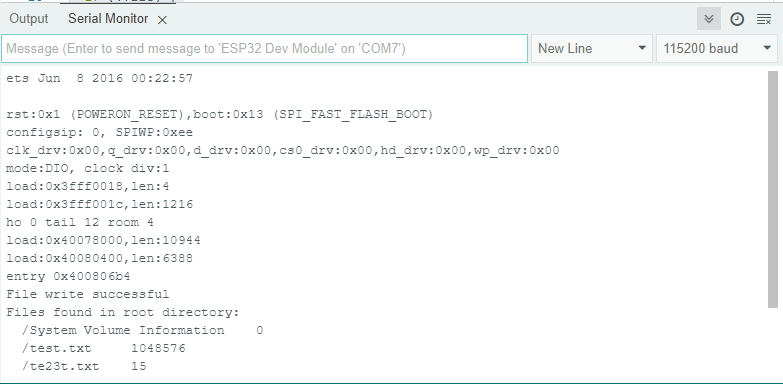Click the '/te23t.txt 15' entry

coord(84,367)
